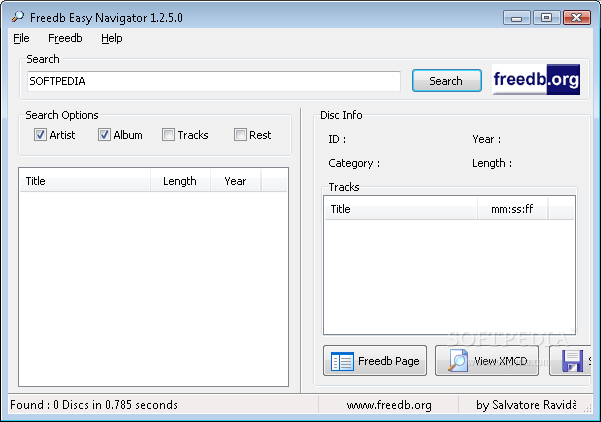Click the Title header in Tracks list
Viewport: 601px width, 422px height.
tap(401, 209)
